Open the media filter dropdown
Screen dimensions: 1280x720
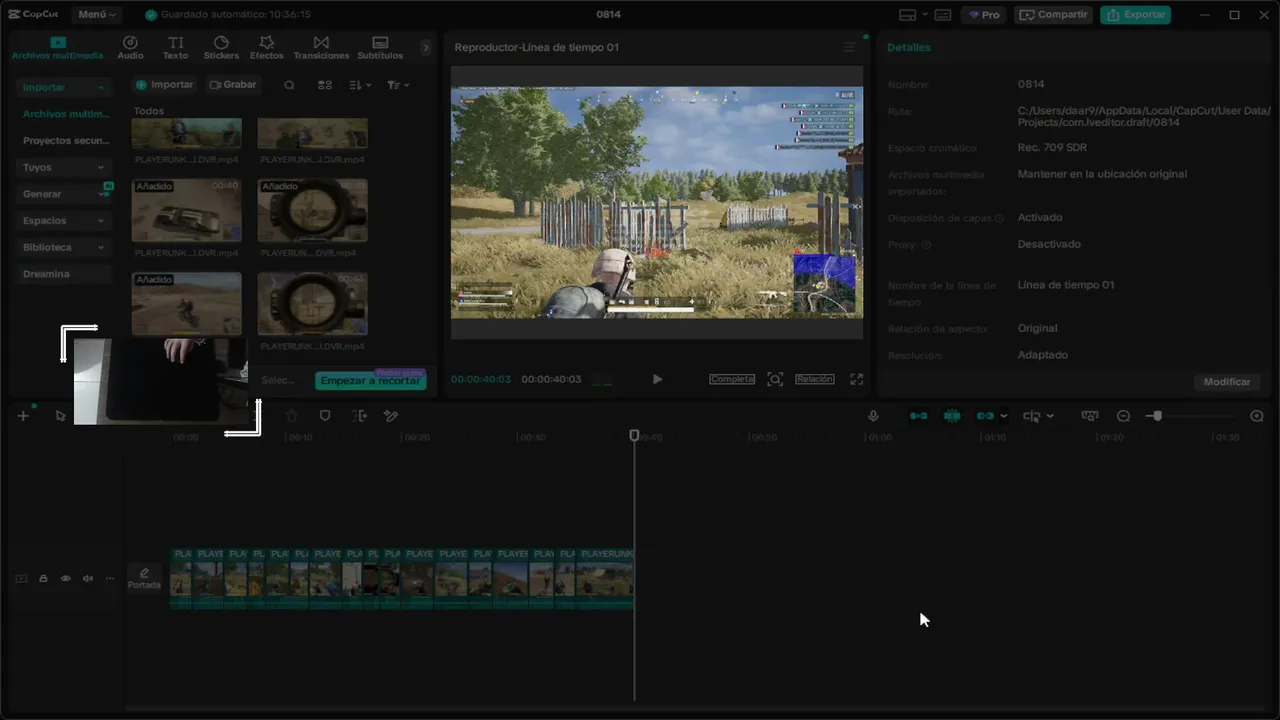point(398,85)
